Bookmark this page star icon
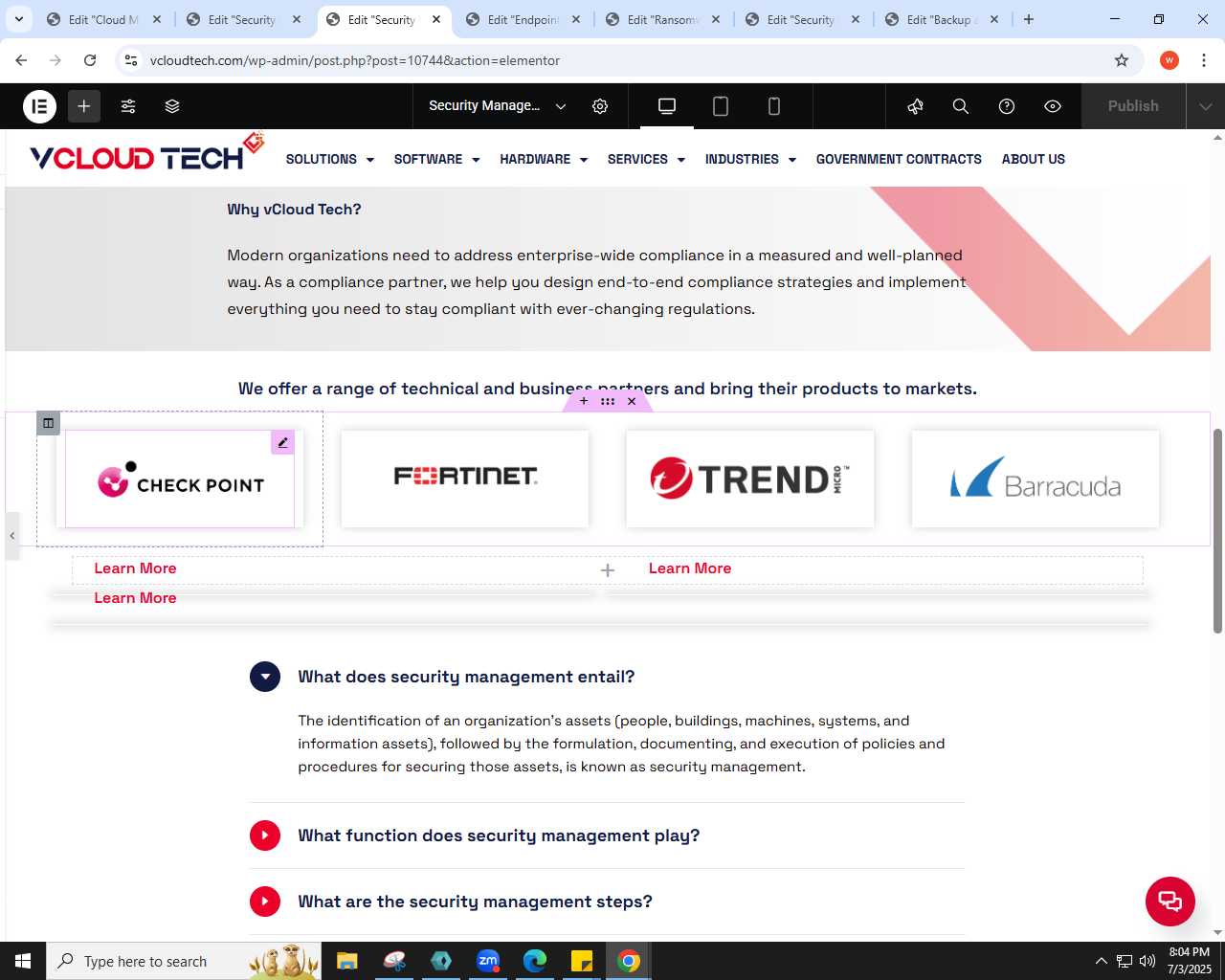 (x=1122, y=60)
